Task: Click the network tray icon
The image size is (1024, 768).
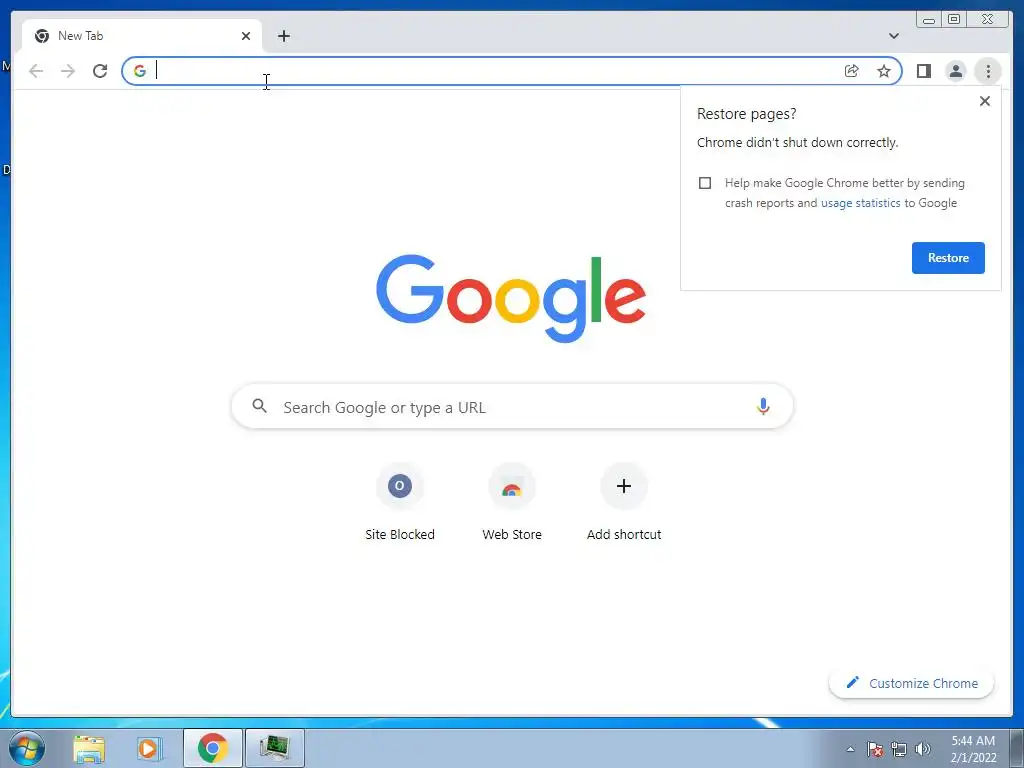Action: [x=899, y=749]
